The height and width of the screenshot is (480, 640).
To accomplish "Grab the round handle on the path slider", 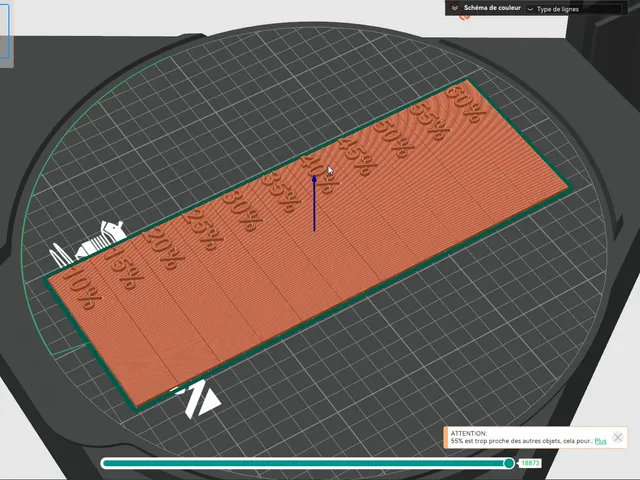I will (509, 463).
